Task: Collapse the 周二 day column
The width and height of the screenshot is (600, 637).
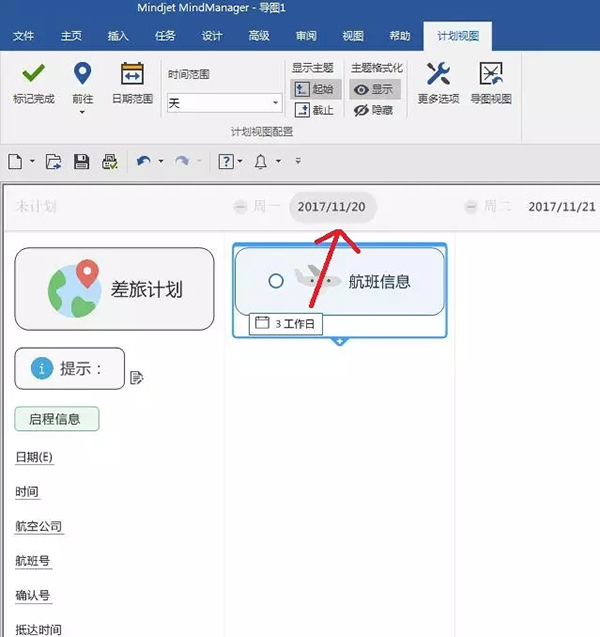Action: (x=471, y=207)
